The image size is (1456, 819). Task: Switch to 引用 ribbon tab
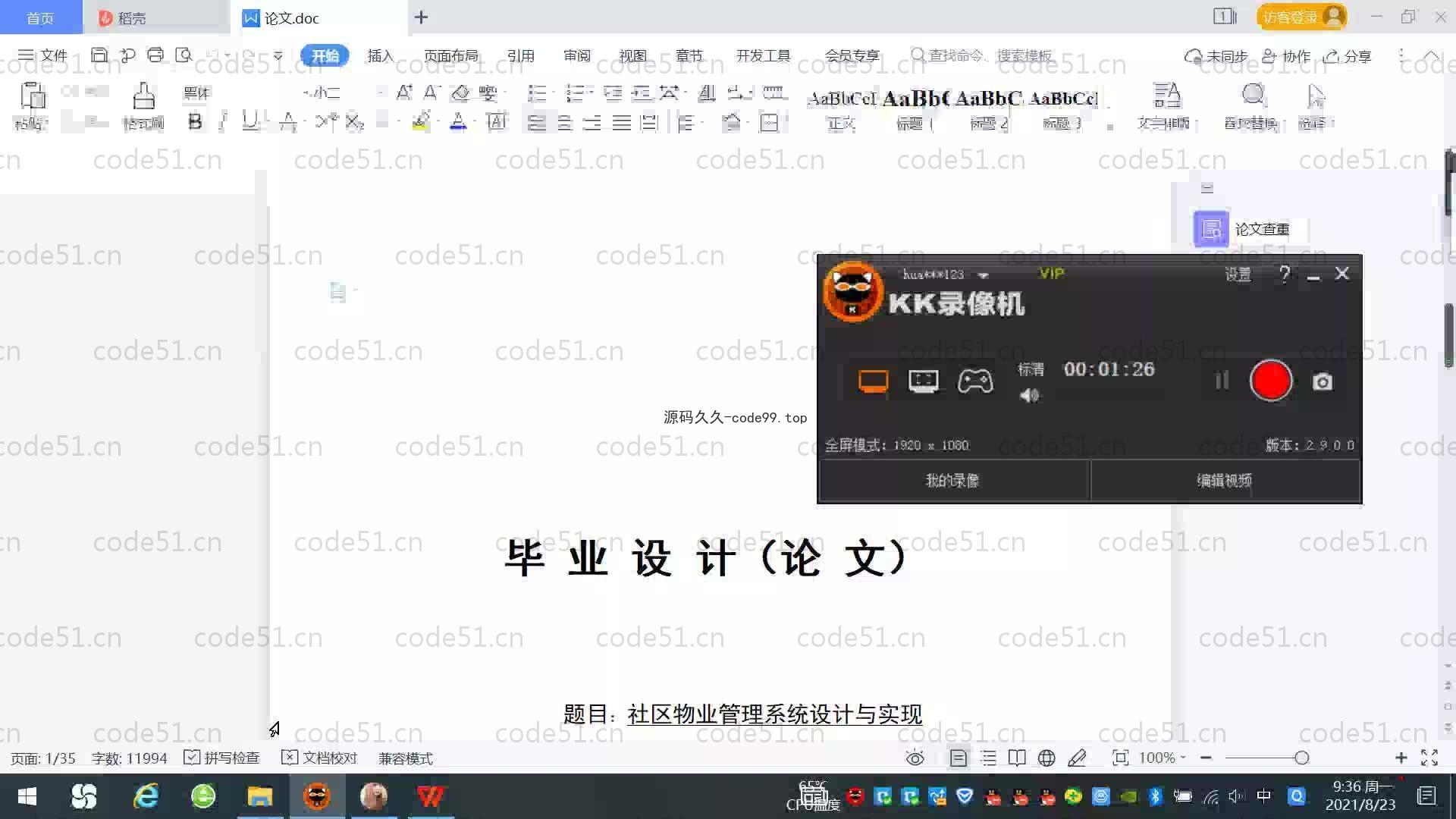pos(521,55)
